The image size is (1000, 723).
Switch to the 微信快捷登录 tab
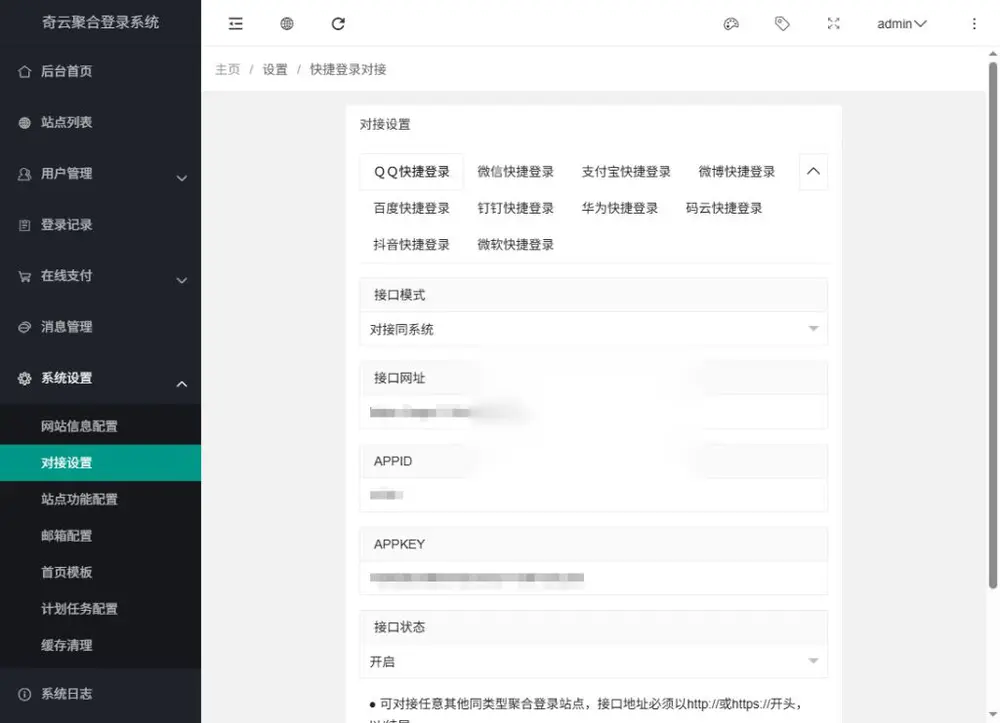coord(515,172)
